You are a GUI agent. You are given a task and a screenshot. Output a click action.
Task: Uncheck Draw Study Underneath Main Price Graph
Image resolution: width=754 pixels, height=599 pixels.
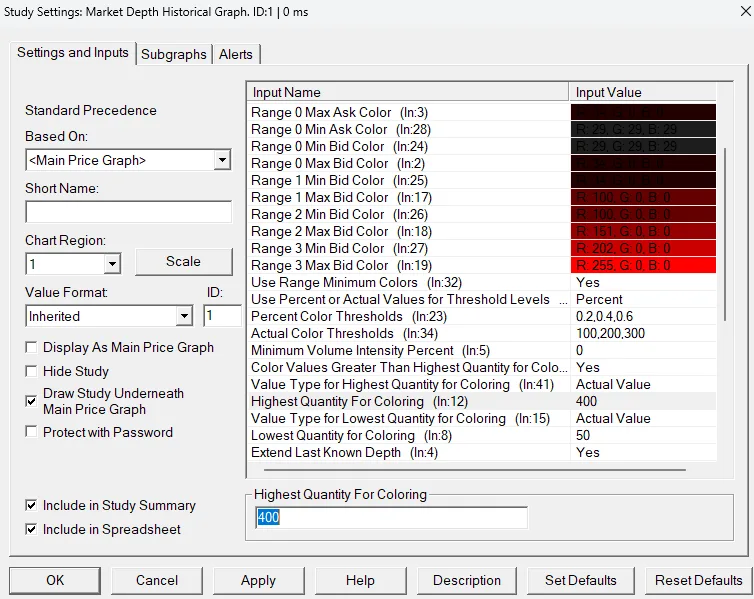coord(31,401)
